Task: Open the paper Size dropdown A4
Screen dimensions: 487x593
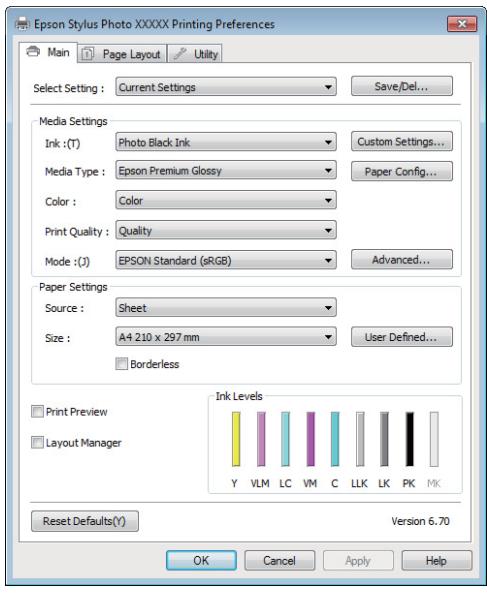Action: pyautogui.click(x=226, y=337)
